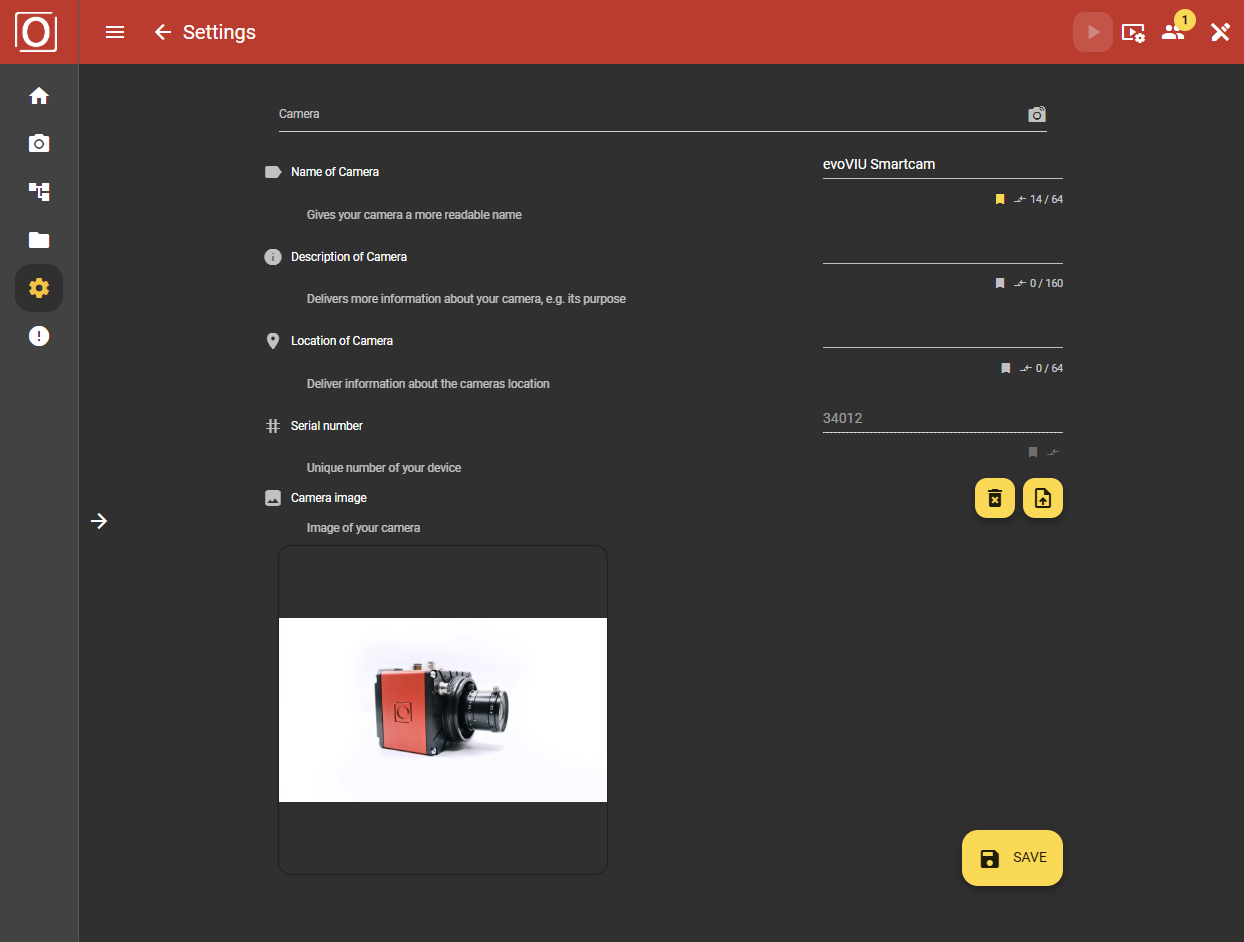Toggle bookmark under Location of Camera field
1244x942 pixels.
1006,369
